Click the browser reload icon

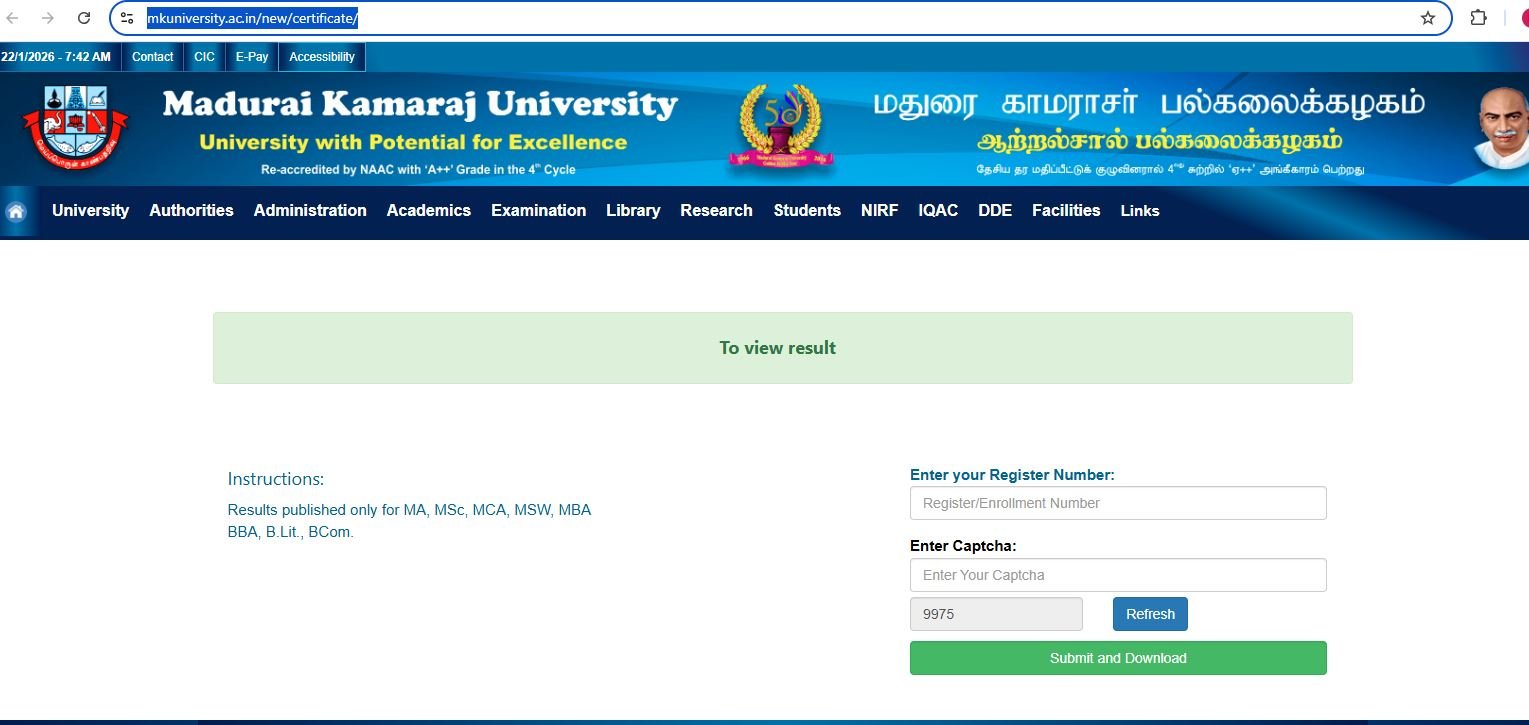(x=85, y=18)
